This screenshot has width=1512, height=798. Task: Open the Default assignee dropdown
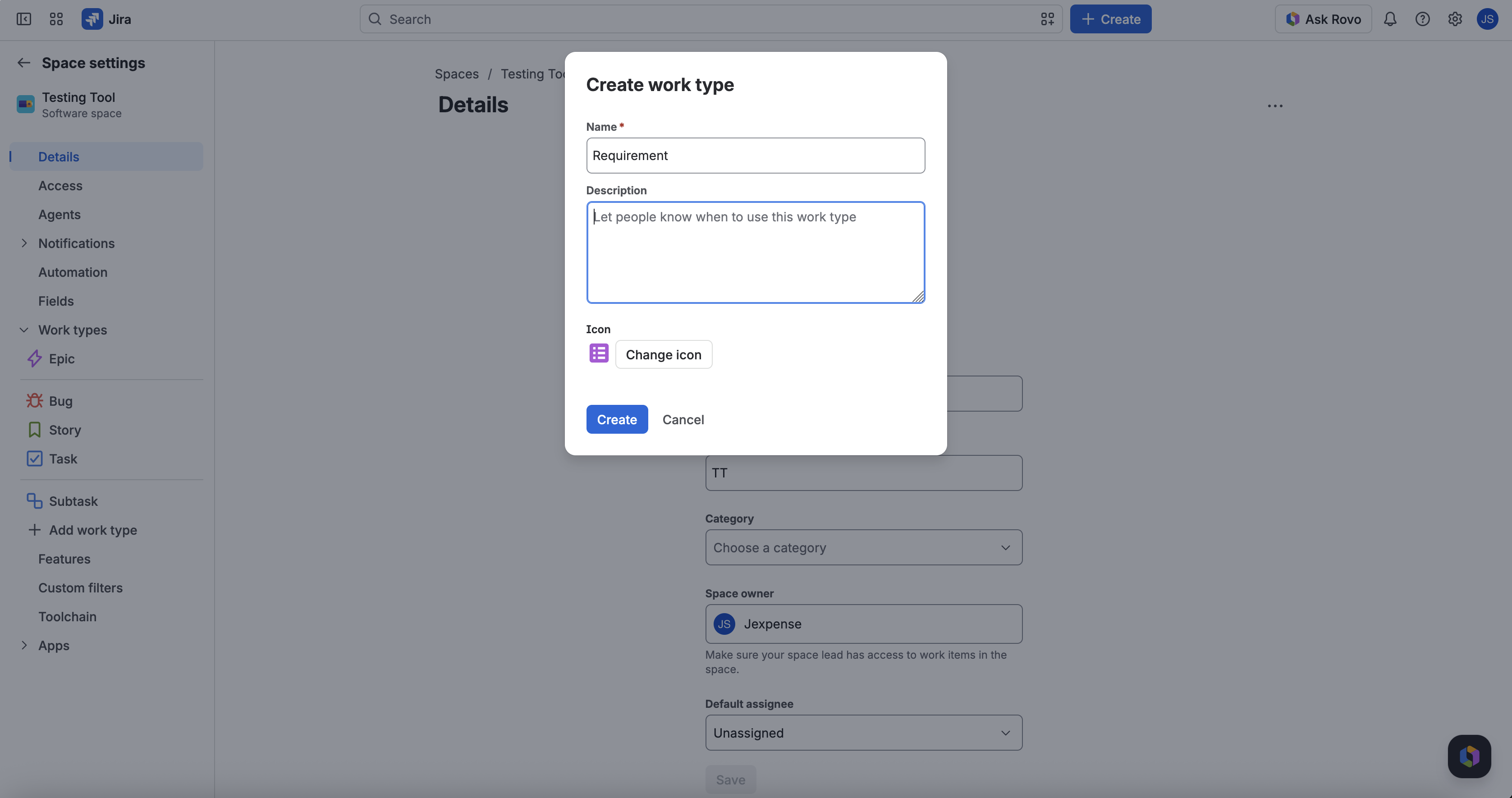pyautogui.click(x=863, y=733)
